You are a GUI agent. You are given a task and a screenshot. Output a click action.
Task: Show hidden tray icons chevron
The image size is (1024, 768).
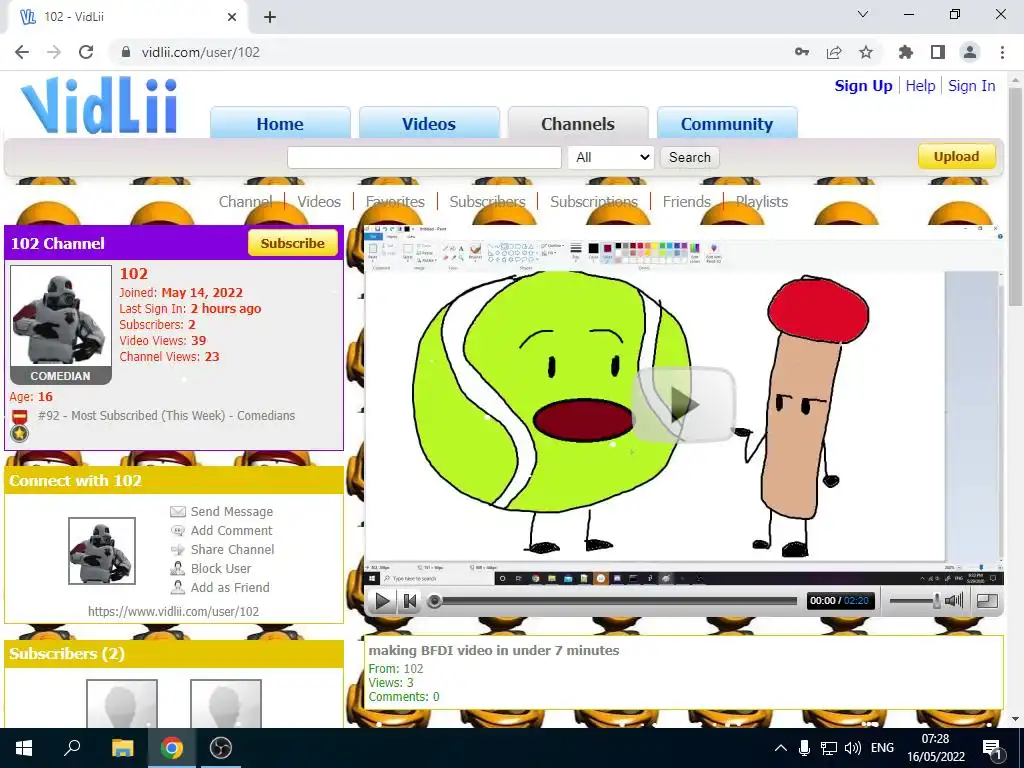[780, 748]
